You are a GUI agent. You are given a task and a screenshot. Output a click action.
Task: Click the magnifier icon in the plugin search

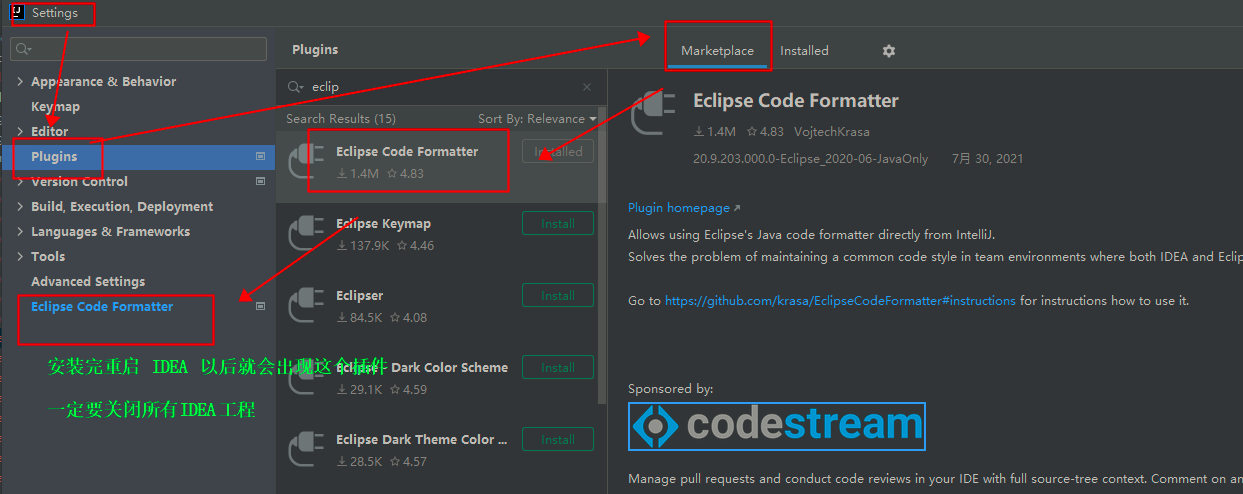296,87
